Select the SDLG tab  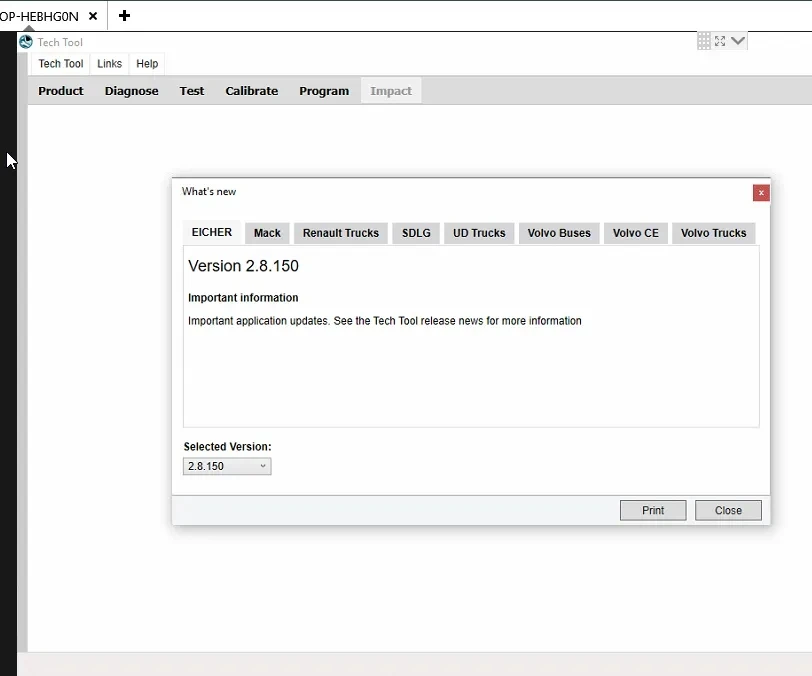pos(416,233)
